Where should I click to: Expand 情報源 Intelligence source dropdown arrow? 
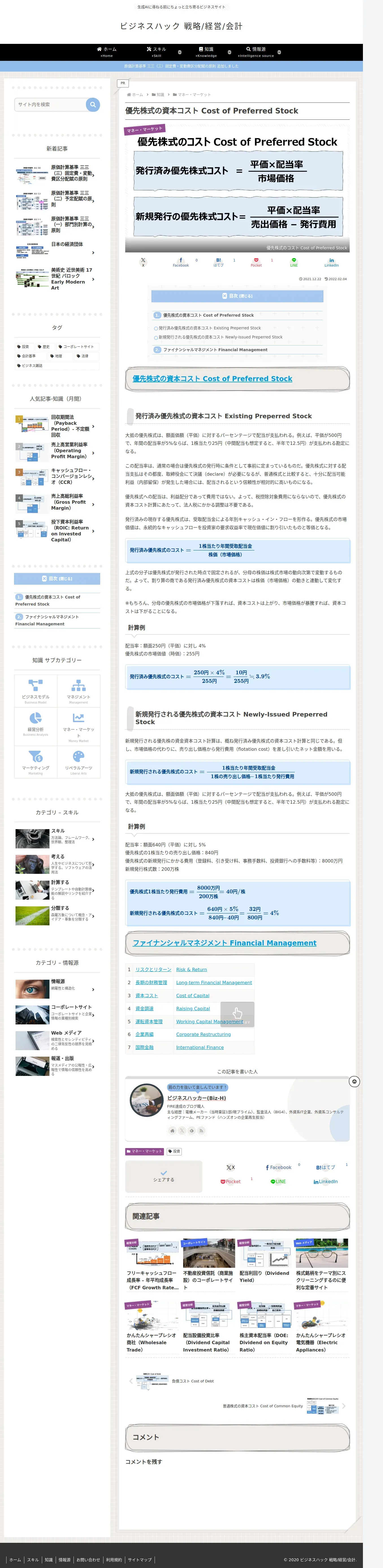coord(279,52)
